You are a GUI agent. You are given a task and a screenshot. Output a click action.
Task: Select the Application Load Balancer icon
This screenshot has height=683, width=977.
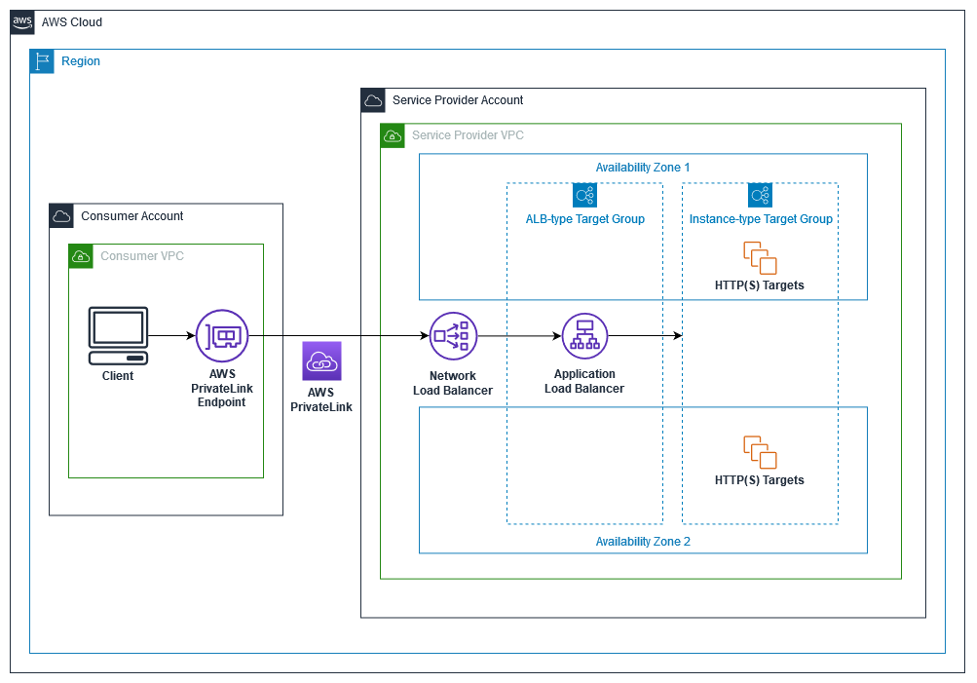pyautogui.click(x=584, y=337)
